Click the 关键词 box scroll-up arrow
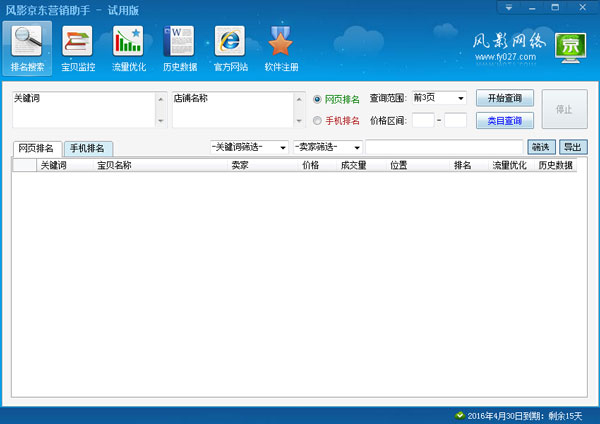Screen dimensions: 600x424 coord(161,99)
